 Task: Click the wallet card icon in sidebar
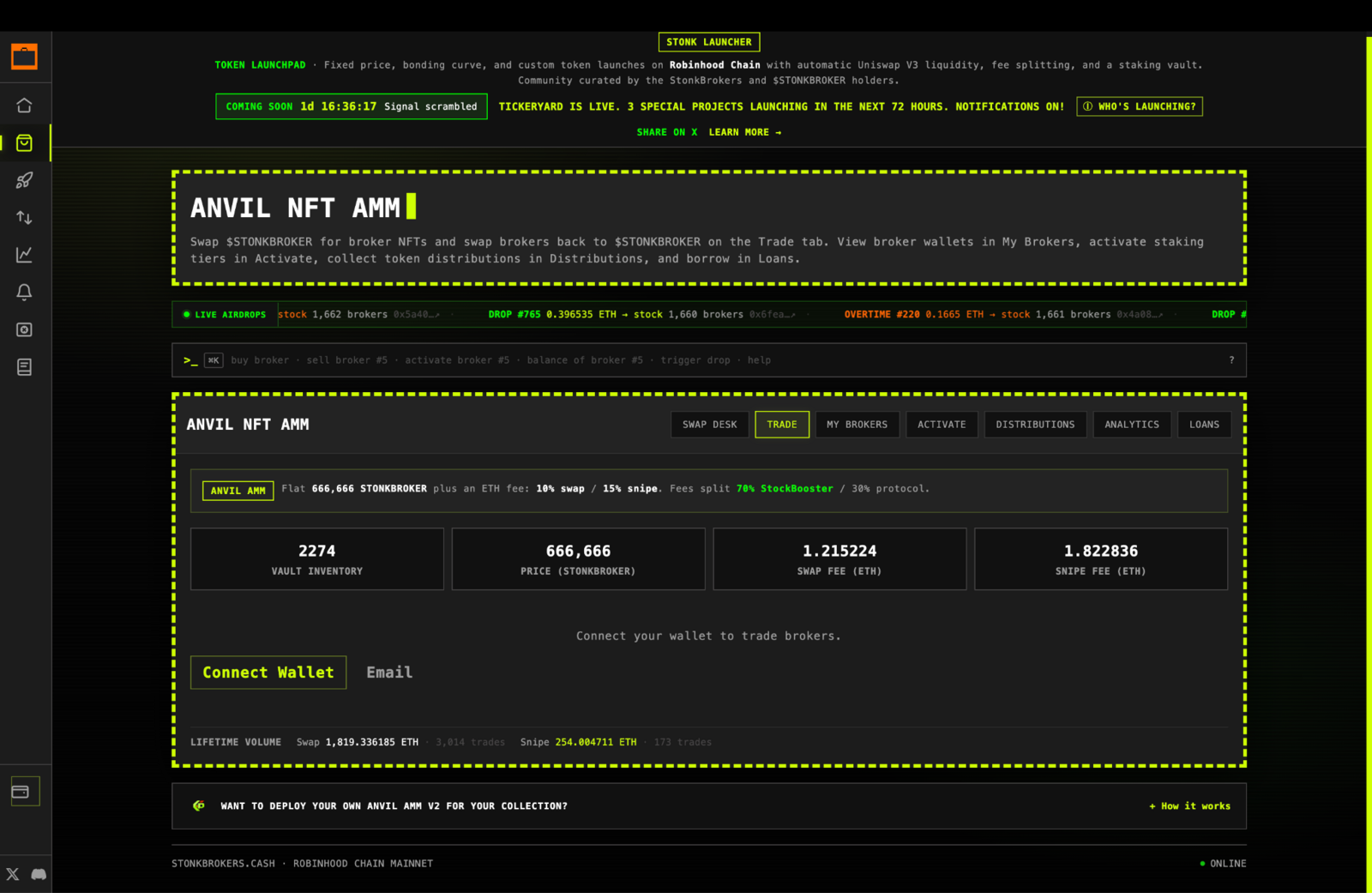[x=21, y=792]
